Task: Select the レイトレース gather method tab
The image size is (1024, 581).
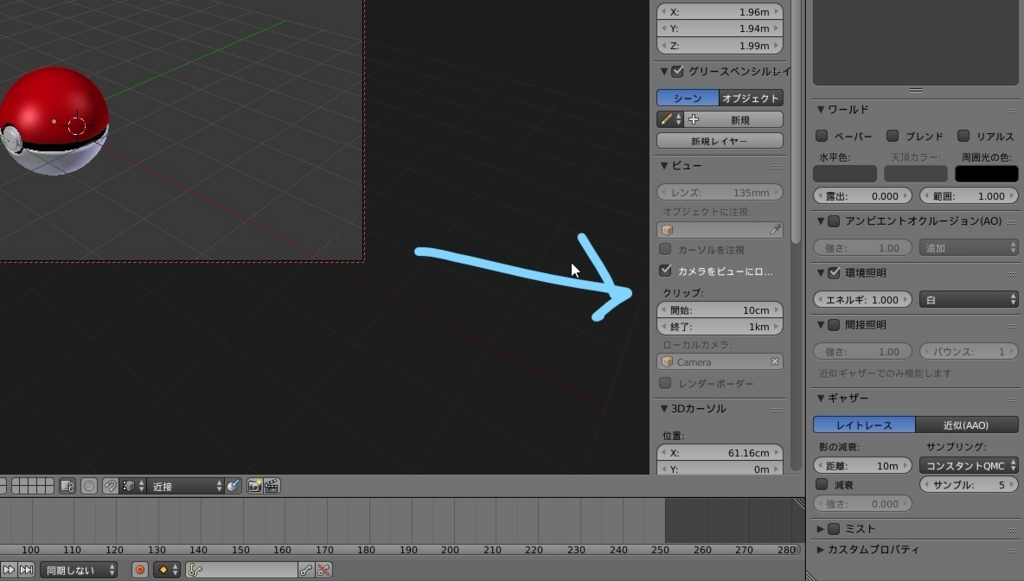Action: pos(864,425)
